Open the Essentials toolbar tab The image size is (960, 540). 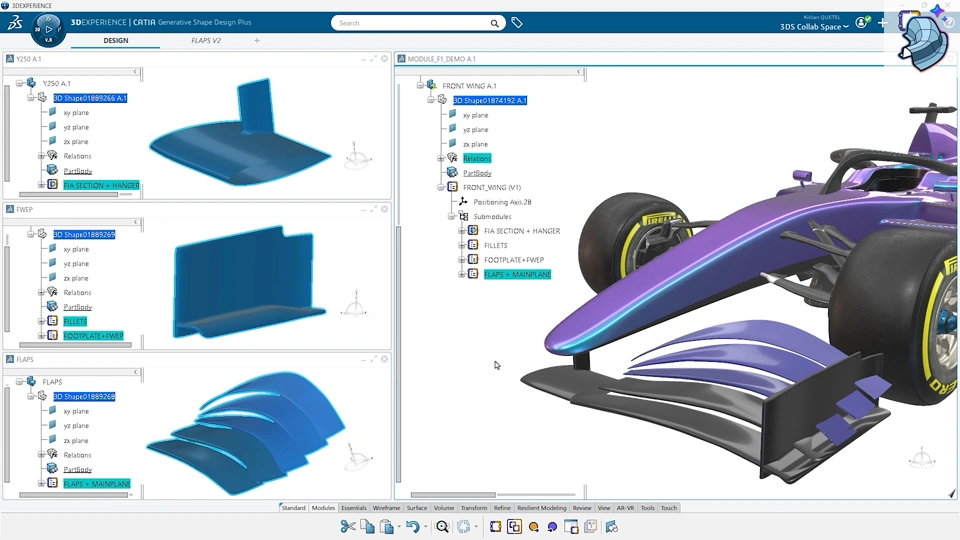(353, 508)
